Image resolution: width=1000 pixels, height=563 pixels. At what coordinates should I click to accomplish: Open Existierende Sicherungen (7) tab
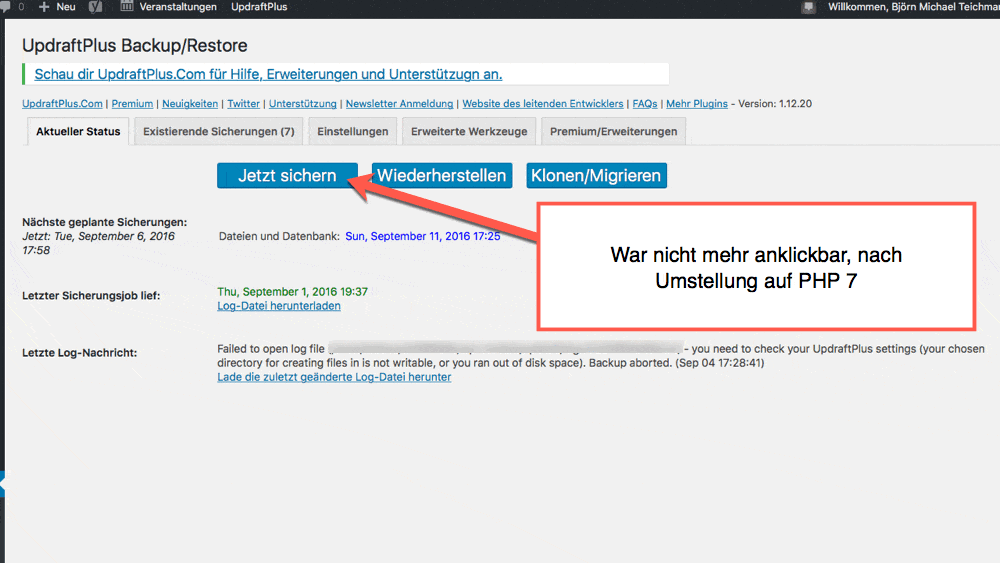tap(219, 131)
